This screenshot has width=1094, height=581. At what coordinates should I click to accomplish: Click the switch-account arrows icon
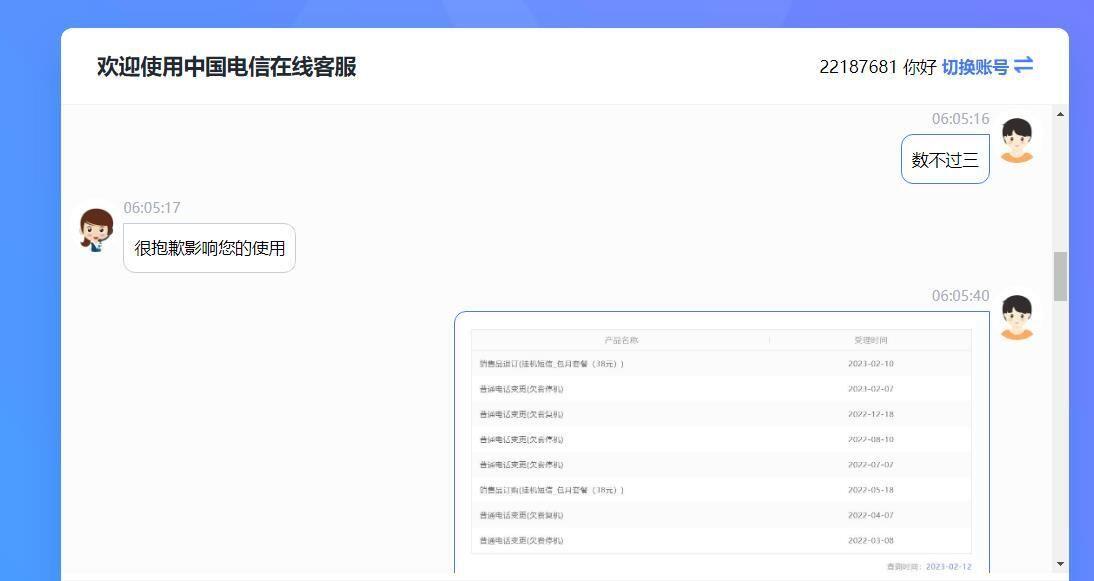point(1024,66)
